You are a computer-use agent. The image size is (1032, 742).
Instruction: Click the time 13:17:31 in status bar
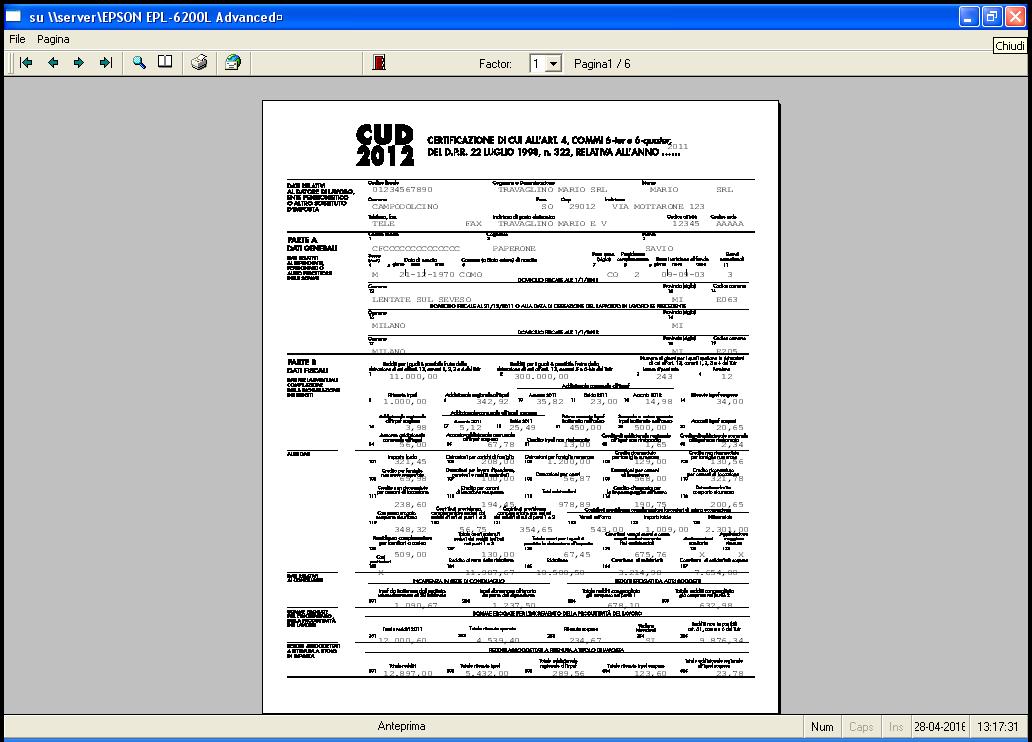point(998,727)
